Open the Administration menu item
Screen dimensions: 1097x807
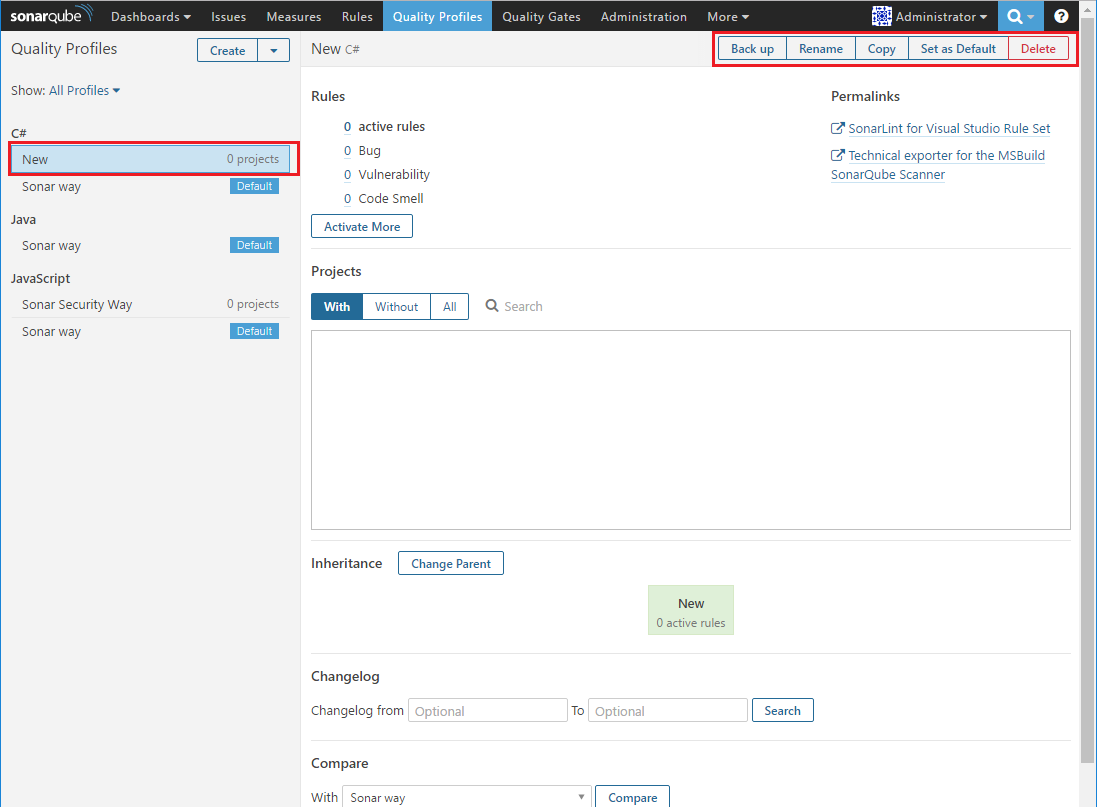[x=644, y=16]
